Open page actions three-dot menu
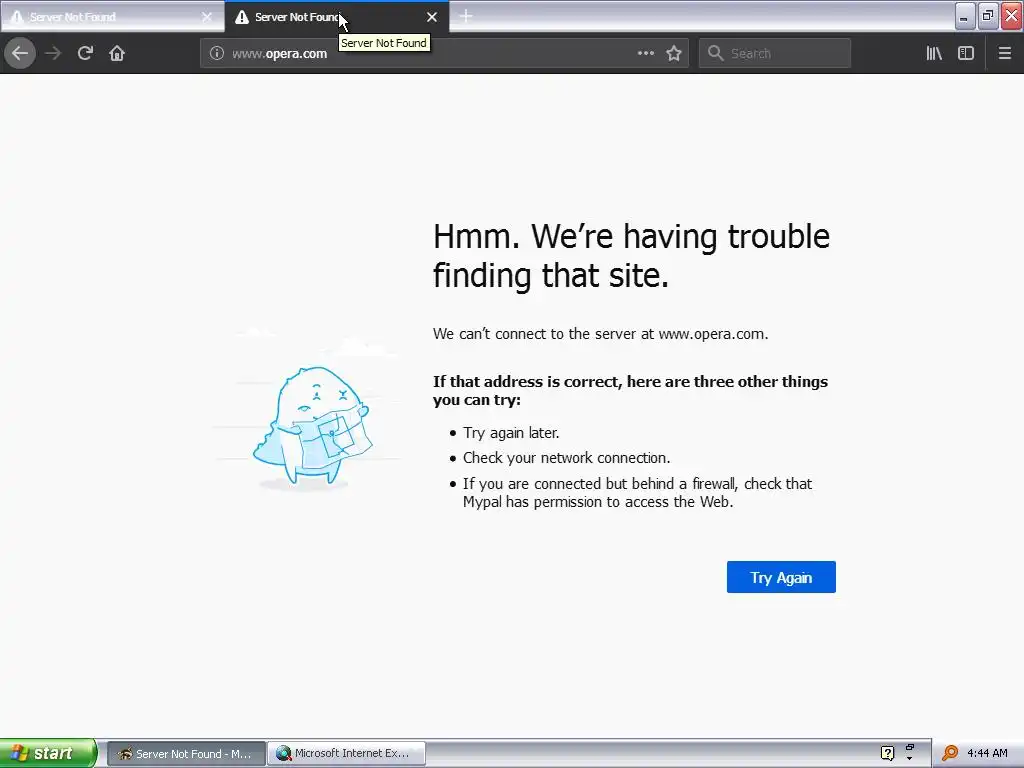 pyautogui.click(x=646, y=53)
